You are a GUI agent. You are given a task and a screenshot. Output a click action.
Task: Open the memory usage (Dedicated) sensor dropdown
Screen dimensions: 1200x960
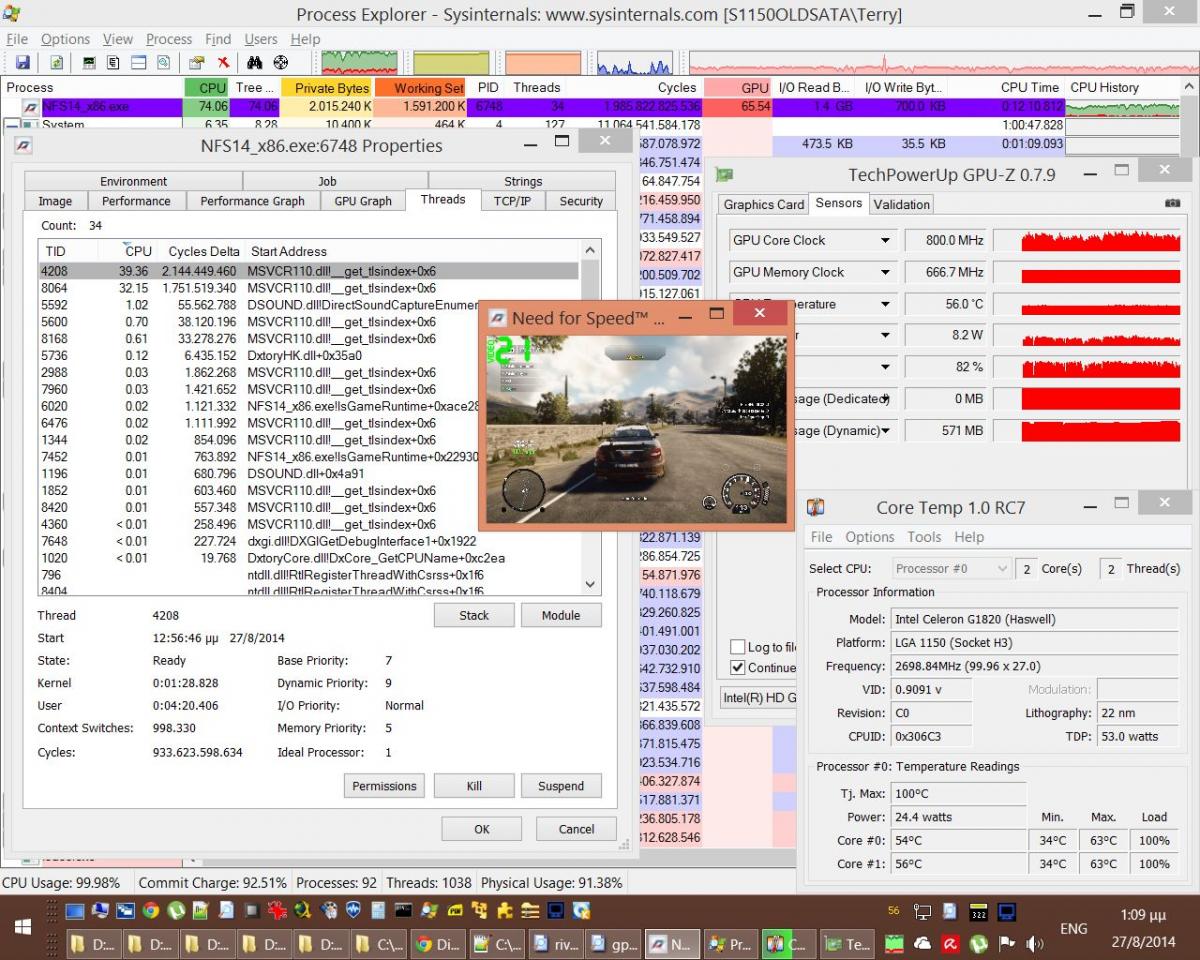(885, 399)
